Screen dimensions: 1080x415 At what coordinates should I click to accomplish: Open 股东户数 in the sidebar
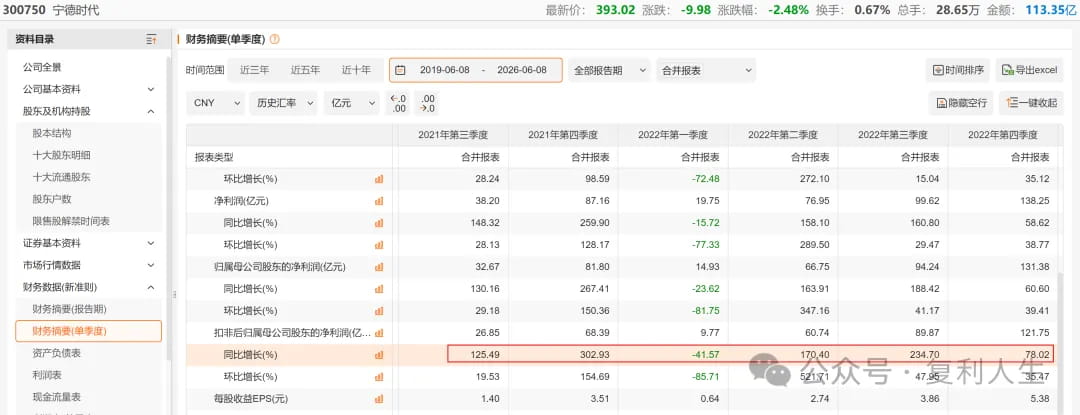coord(52,199)
